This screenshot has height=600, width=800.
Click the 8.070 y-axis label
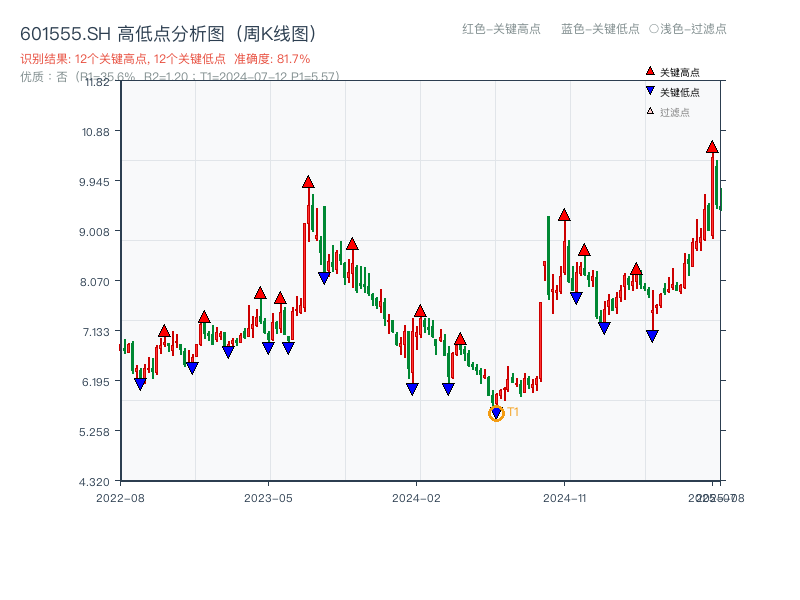[94, 282]
